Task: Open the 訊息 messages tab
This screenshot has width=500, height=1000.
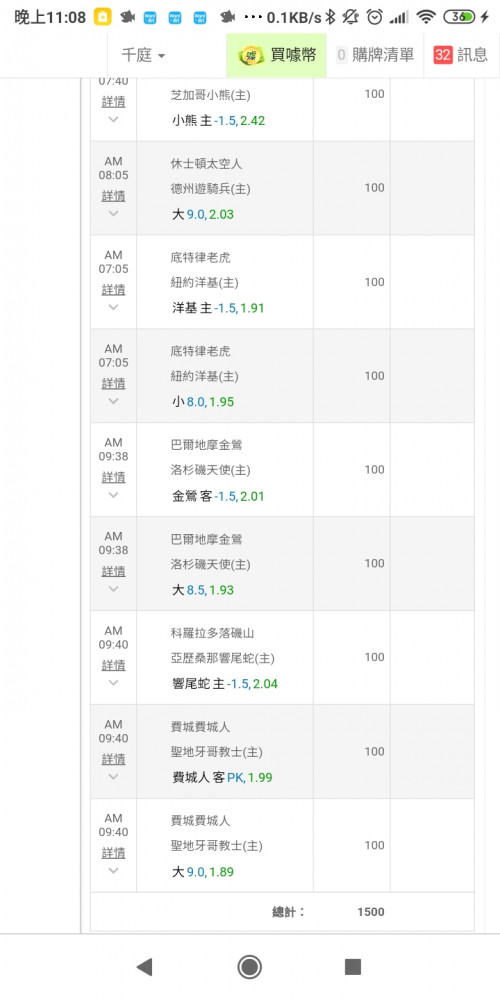Action: click(461, 55)
